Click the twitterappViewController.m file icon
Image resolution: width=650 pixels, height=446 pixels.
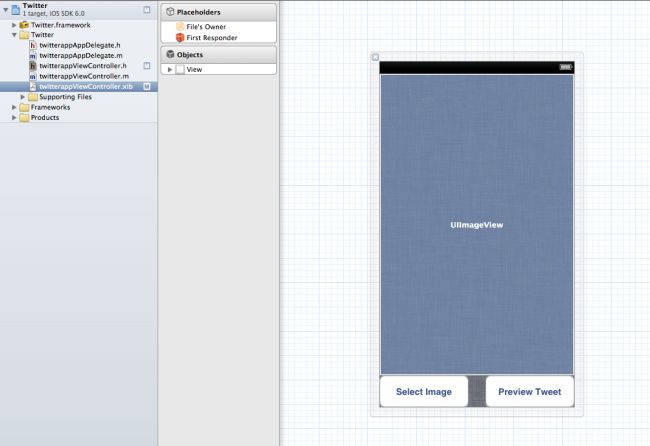coord(33,76)
